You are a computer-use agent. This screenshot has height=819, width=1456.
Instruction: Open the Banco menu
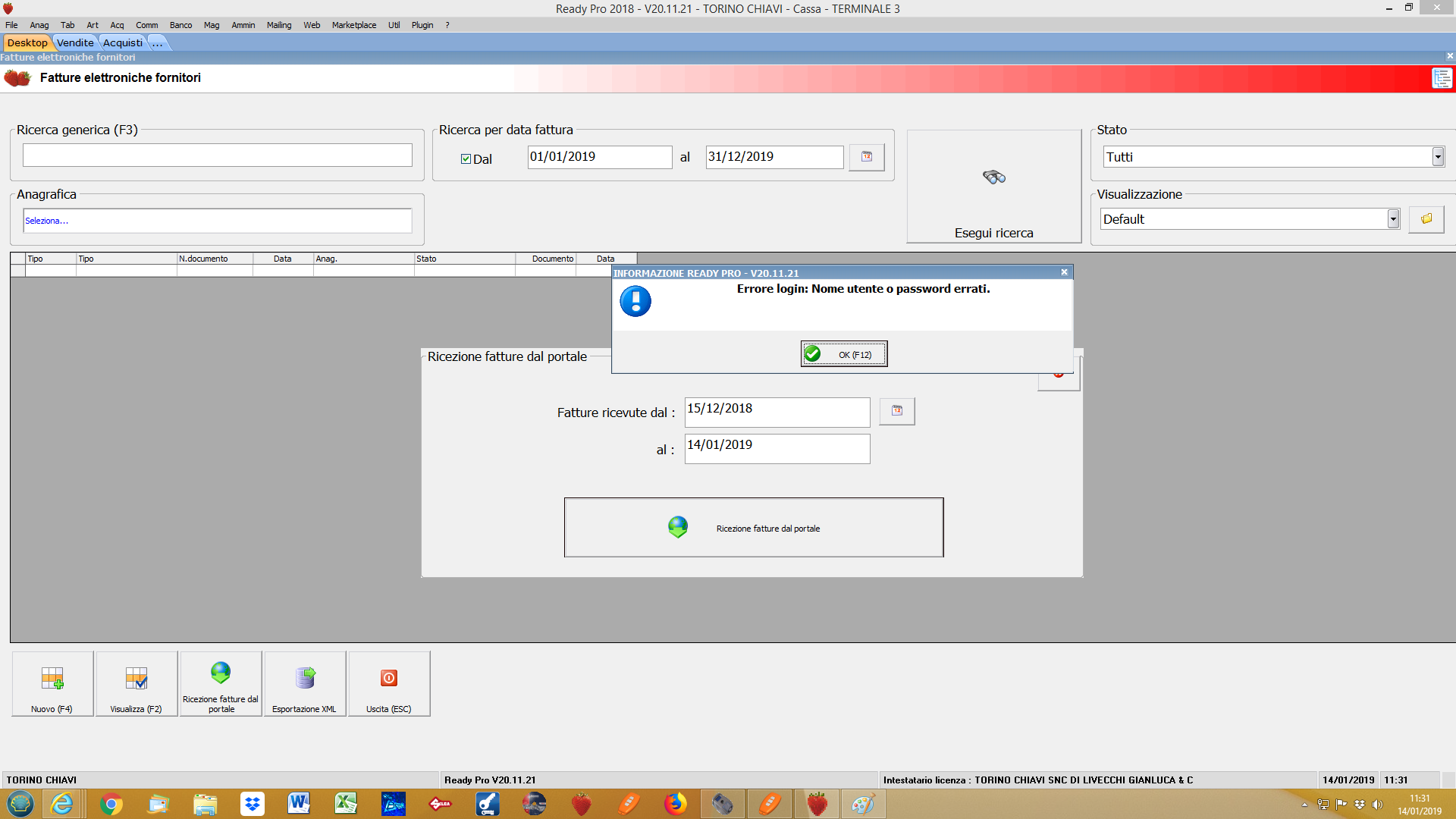(180, 25)
